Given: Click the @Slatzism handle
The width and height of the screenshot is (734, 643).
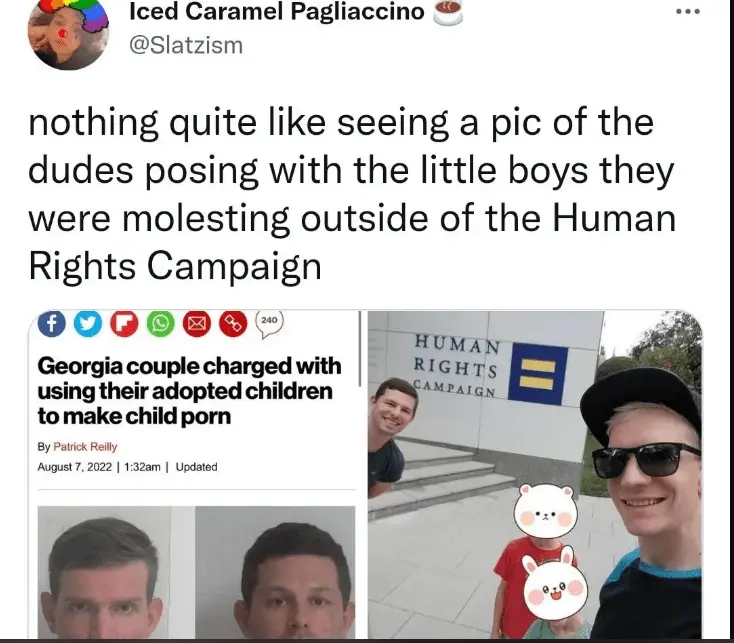Looking at the screenshot, I should 186,45.
